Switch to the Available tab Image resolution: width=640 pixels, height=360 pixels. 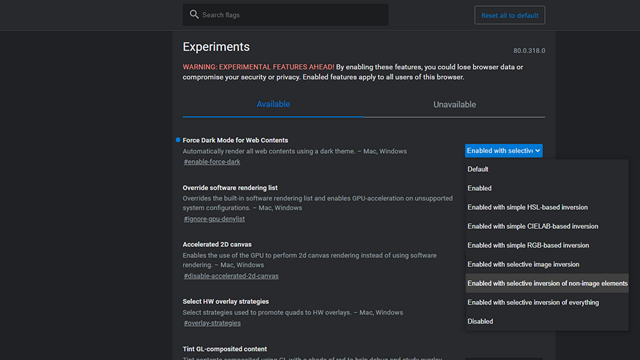[273, 104]
